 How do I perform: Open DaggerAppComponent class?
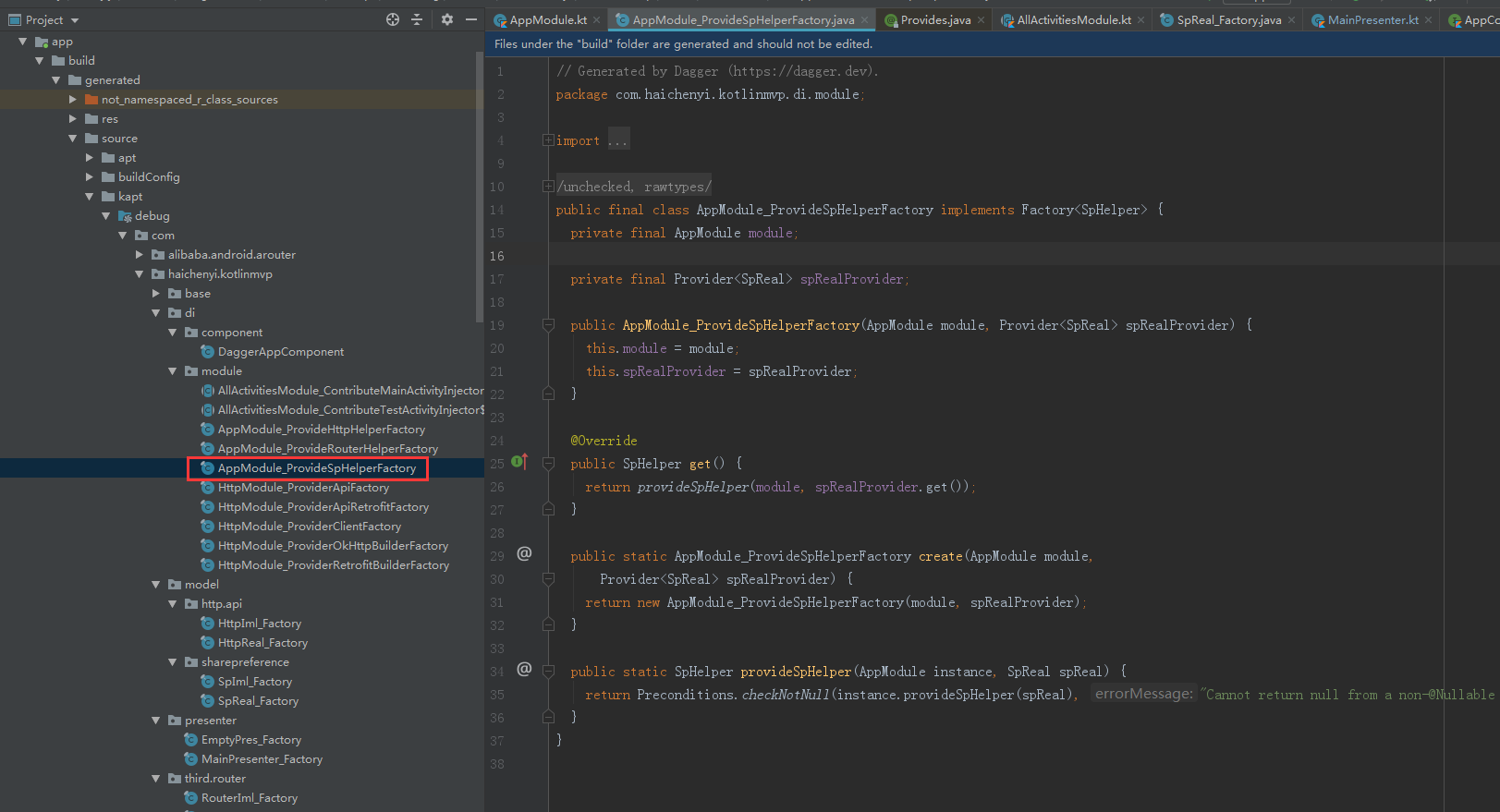click(x=281, y=352)
